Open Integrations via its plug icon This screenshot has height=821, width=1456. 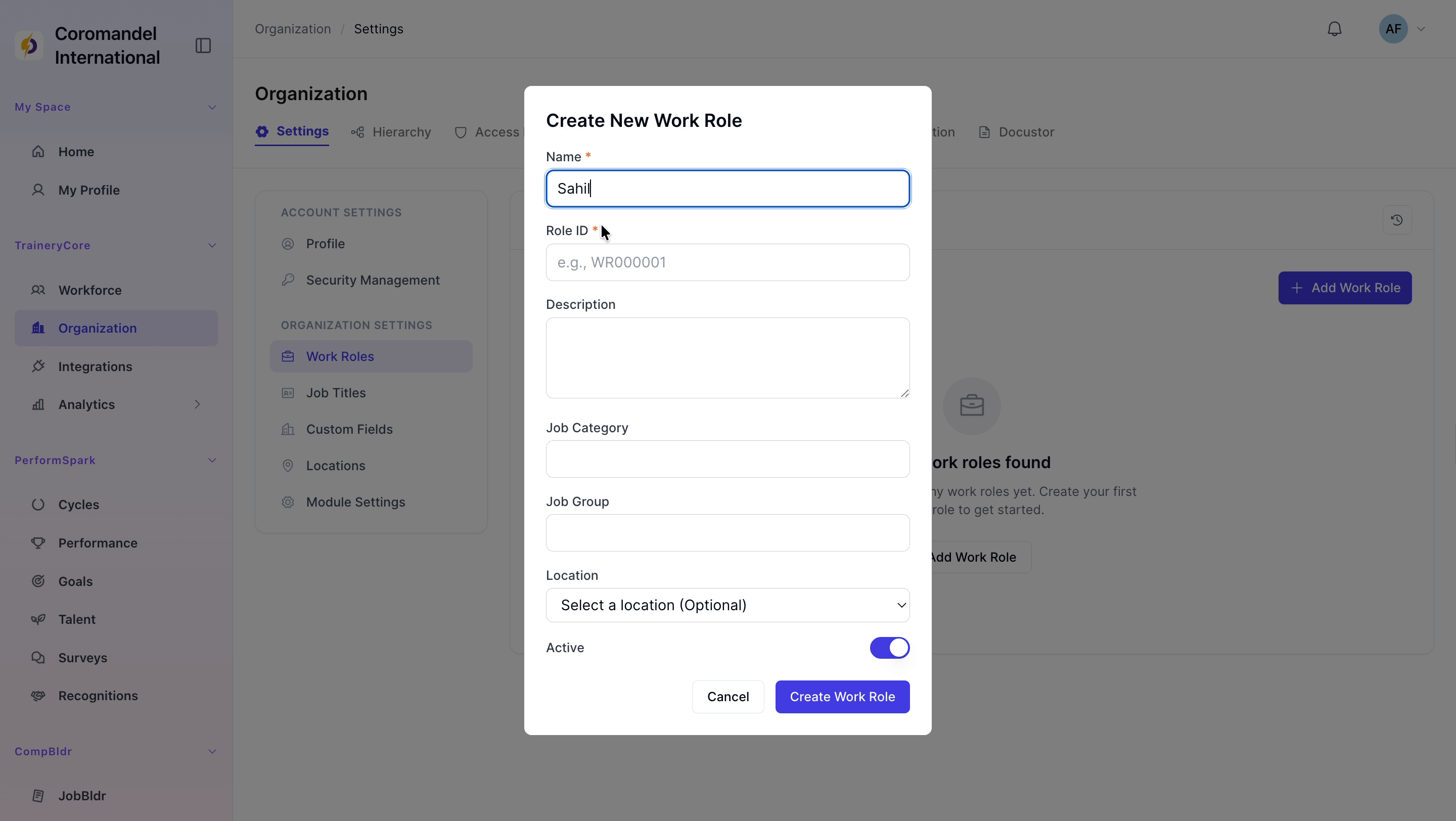(38, 366)
